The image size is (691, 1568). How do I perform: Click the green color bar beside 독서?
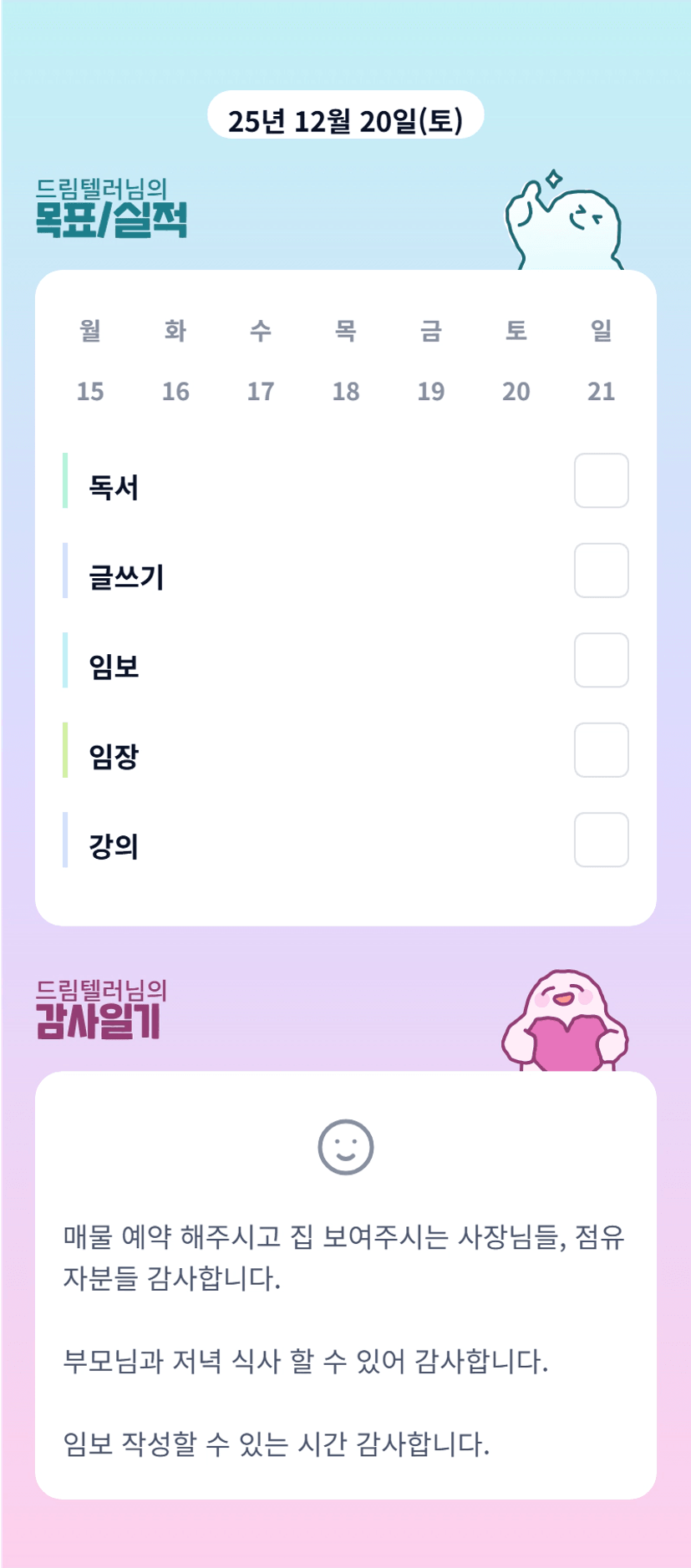pyautogui.click(x=65, y=480)
